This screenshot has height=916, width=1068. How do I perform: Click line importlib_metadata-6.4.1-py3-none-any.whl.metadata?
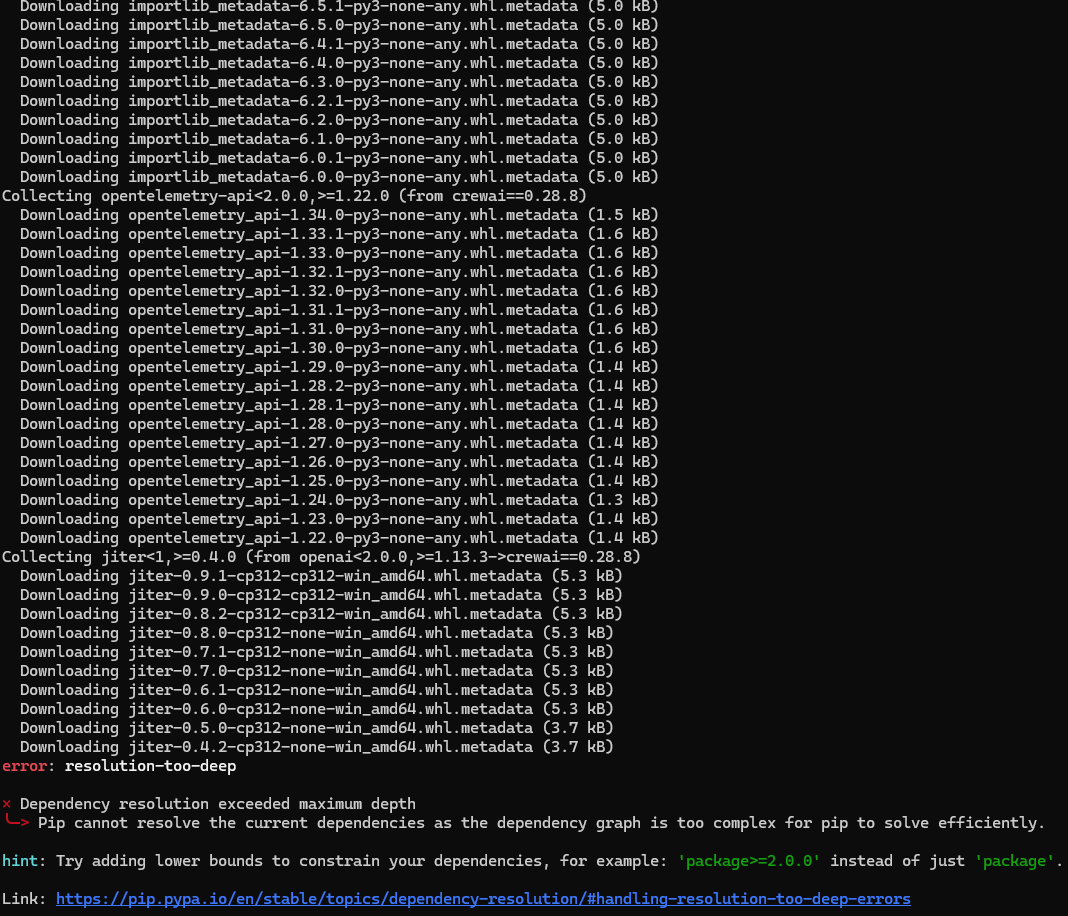[339, 44]
